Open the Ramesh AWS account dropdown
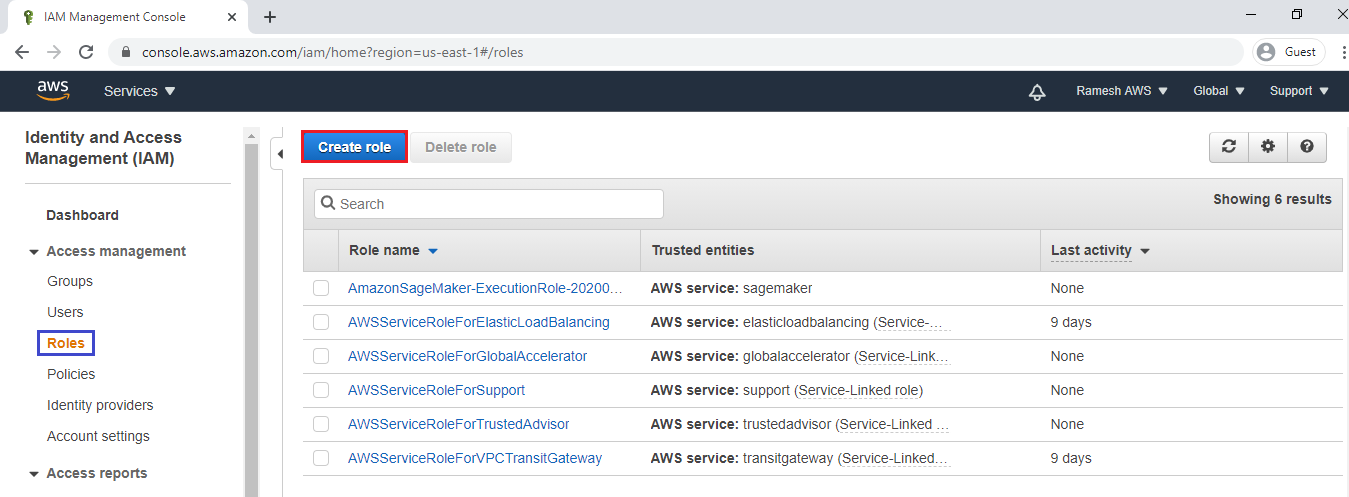 (1122, 91)
